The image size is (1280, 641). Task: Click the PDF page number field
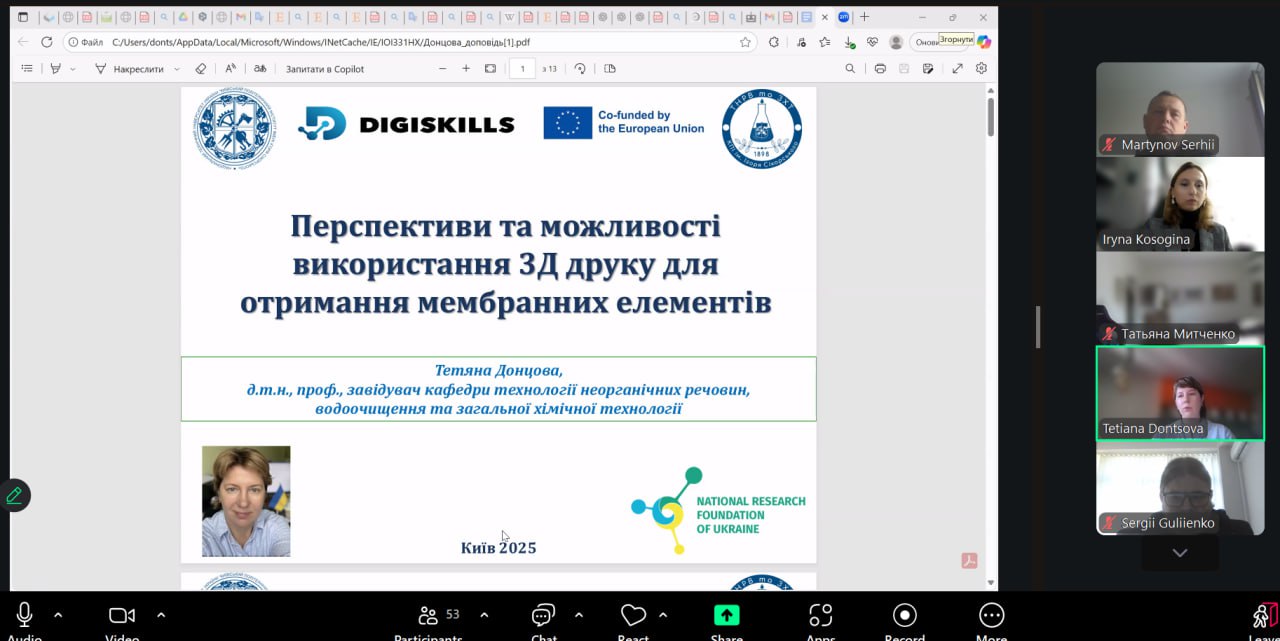522,69
